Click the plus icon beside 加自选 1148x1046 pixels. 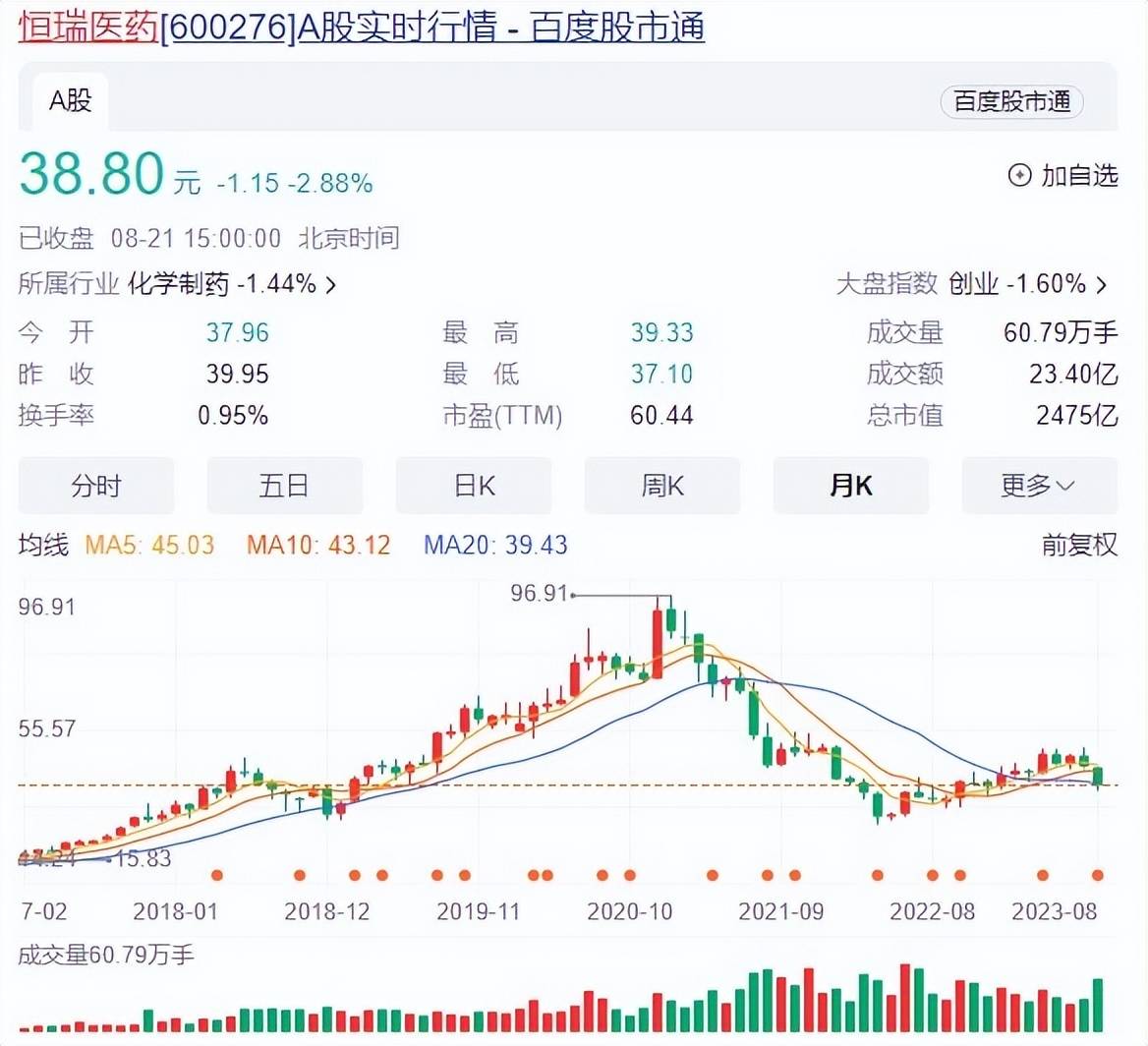pos(1019,176)
